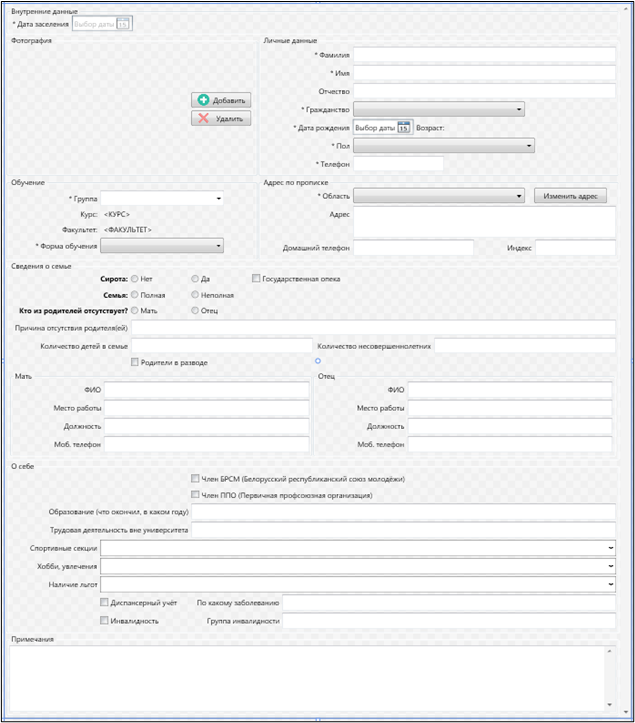Click the Добавить photo button
The width and height of the screenshot is (635, 723).
click(x=221, y=100)
